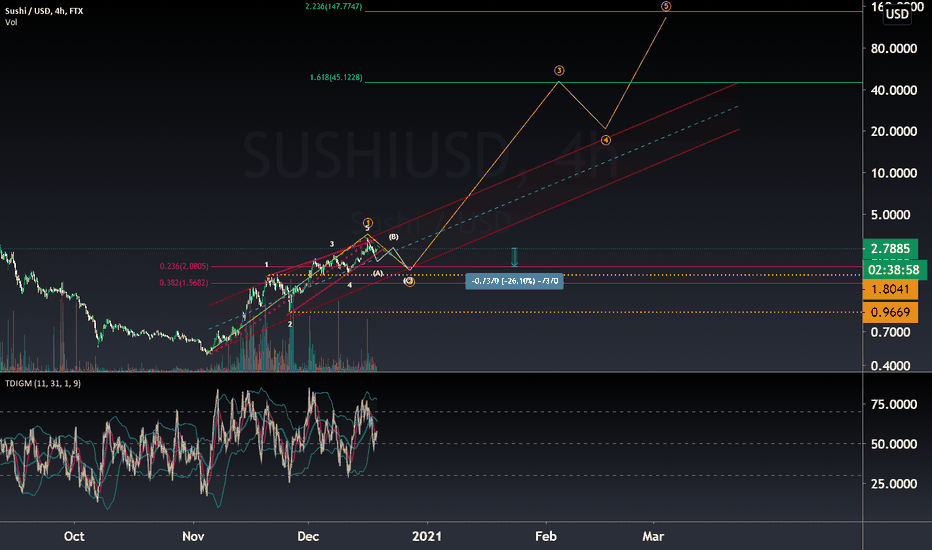Select the 2.236(147.7747) Fibonacci label

333,7
